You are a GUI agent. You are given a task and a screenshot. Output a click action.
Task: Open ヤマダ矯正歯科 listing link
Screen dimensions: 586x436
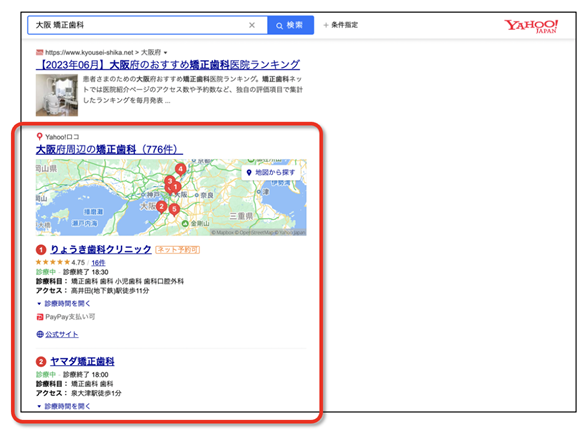82,361
